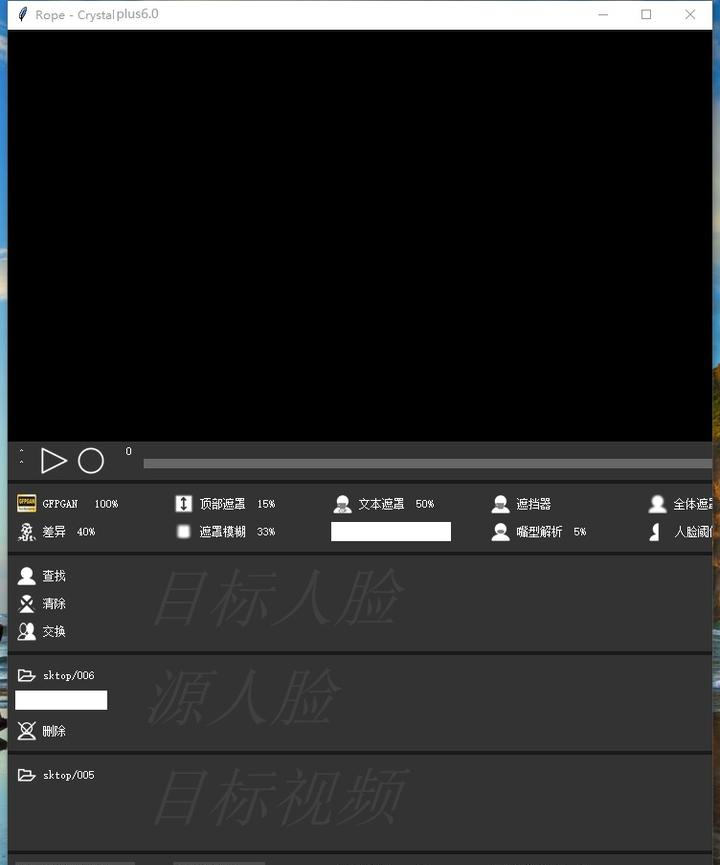Click the 嘴型解析 5% value
Screen dimensions: 720x865
coord(580,532)
